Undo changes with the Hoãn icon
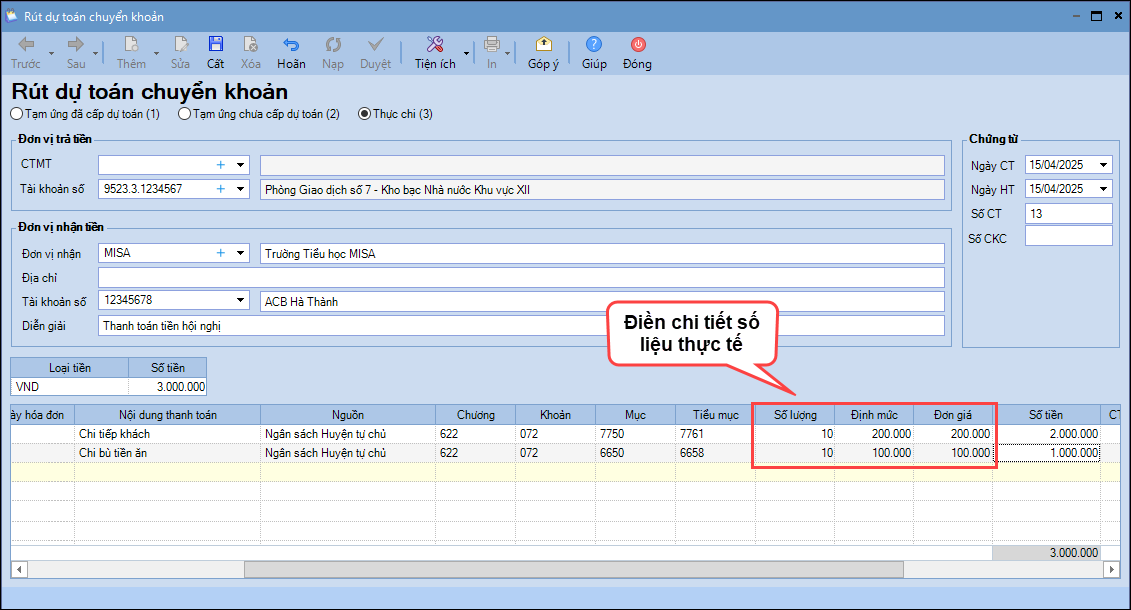1131x610 pixels. [291, 45]
